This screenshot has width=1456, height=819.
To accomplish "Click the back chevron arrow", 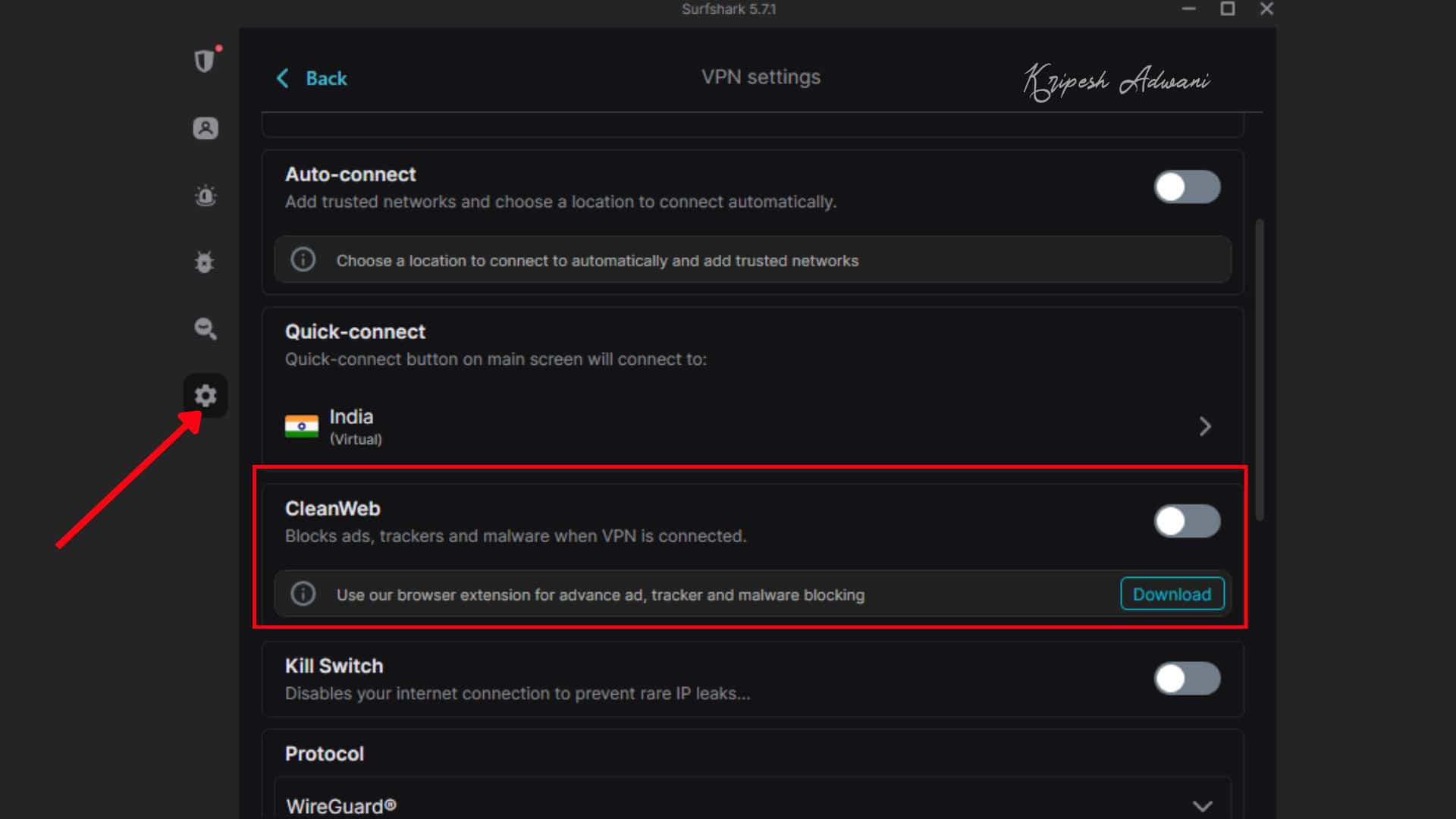I will [283, 78].
